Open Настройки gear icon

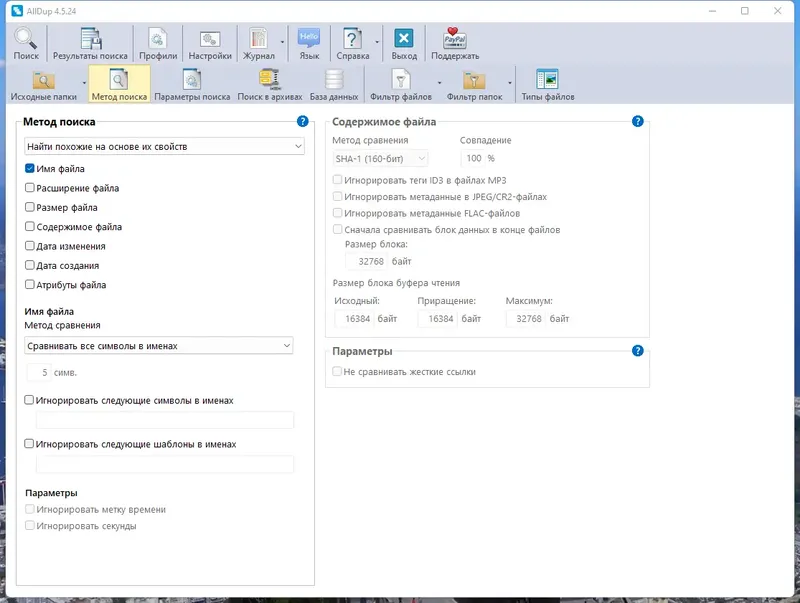click(x=210, y=43)
